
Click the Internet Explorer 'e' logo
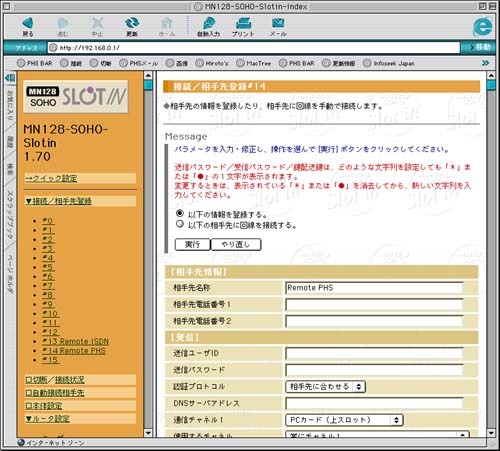[482, 27]
